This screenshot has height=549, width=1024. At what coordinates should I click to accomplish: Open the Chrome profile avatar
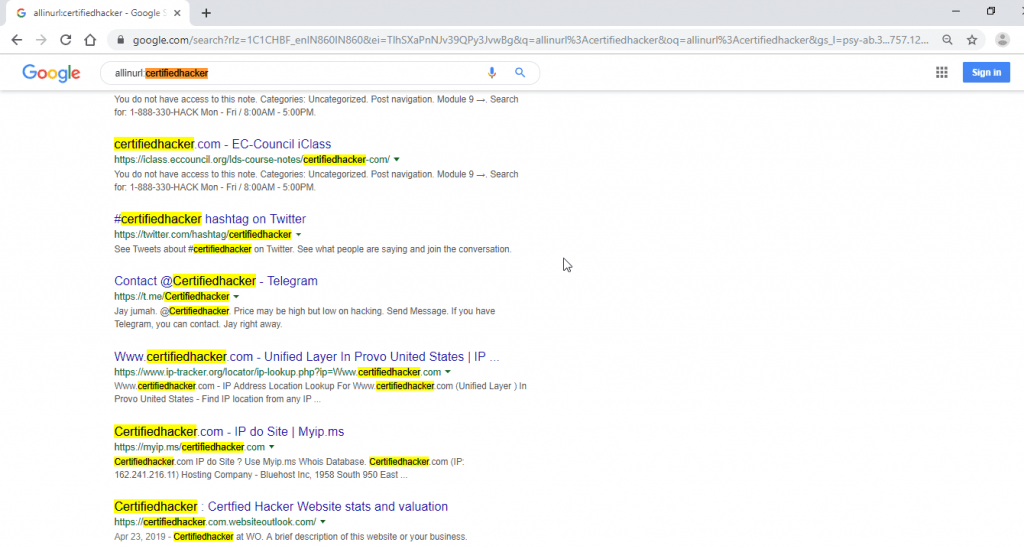coord(1002,40)
